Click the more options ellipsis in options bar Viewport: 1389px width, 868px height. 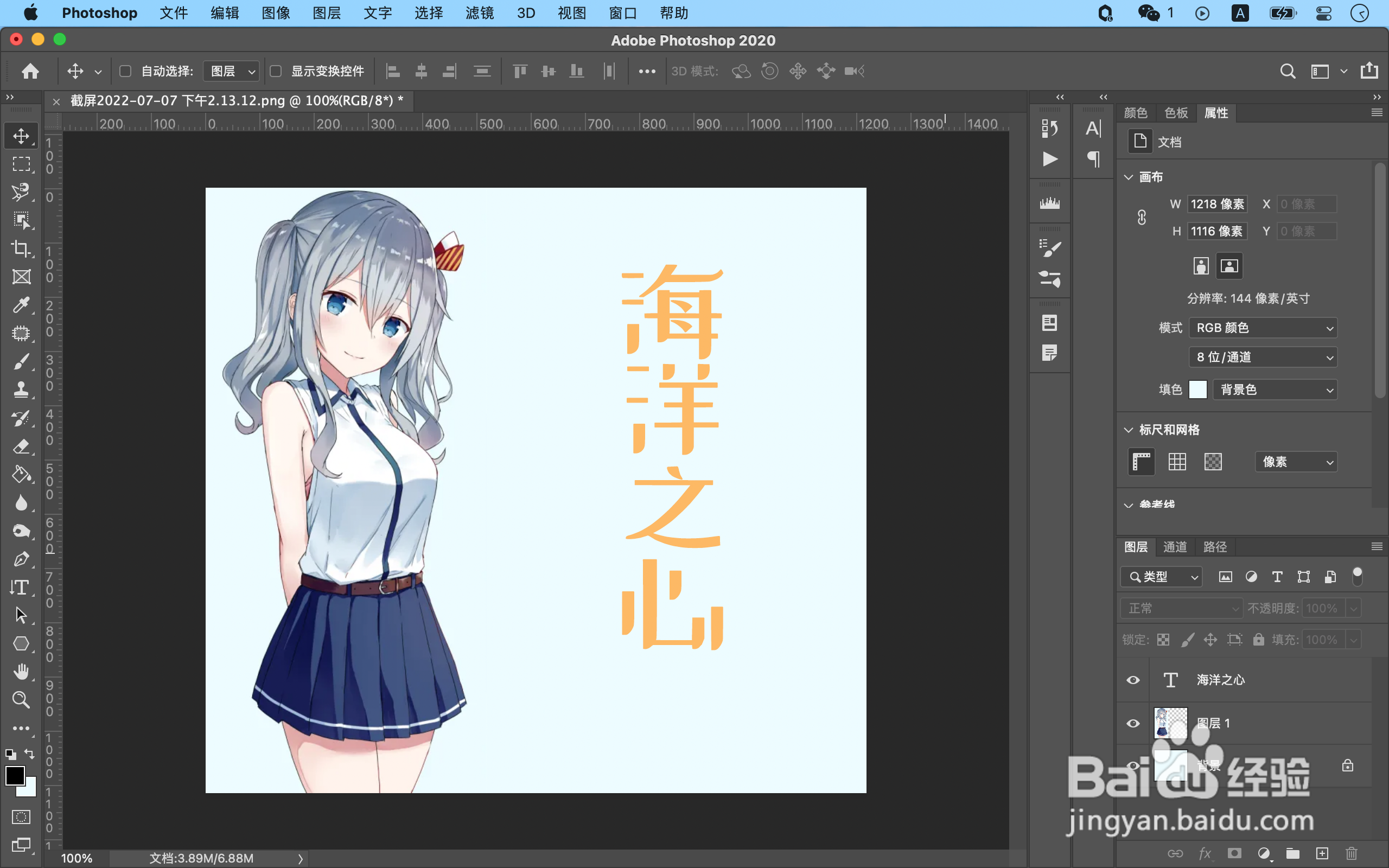tap(647, 71)
